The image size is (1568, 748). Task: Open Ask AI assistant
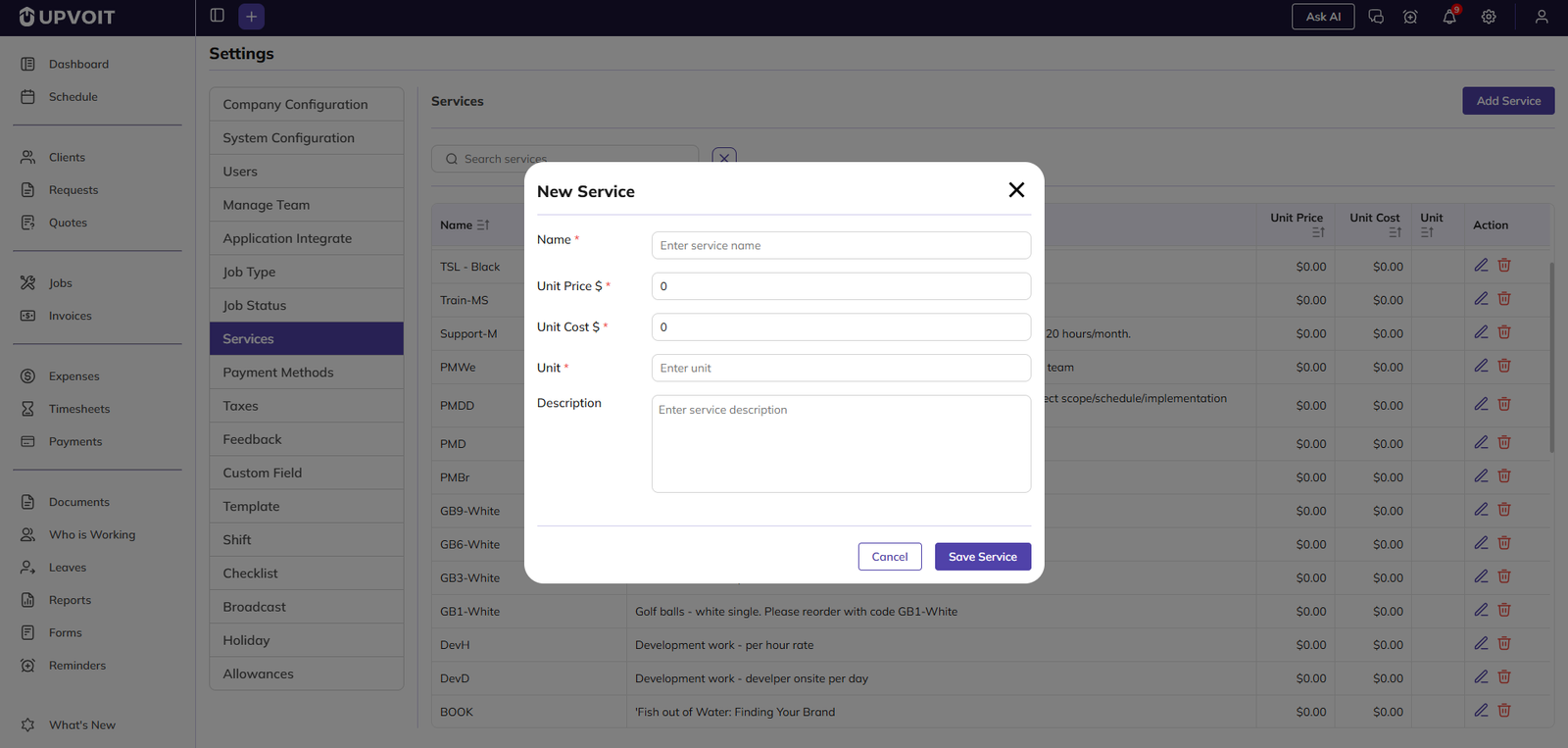point(1323,17)
